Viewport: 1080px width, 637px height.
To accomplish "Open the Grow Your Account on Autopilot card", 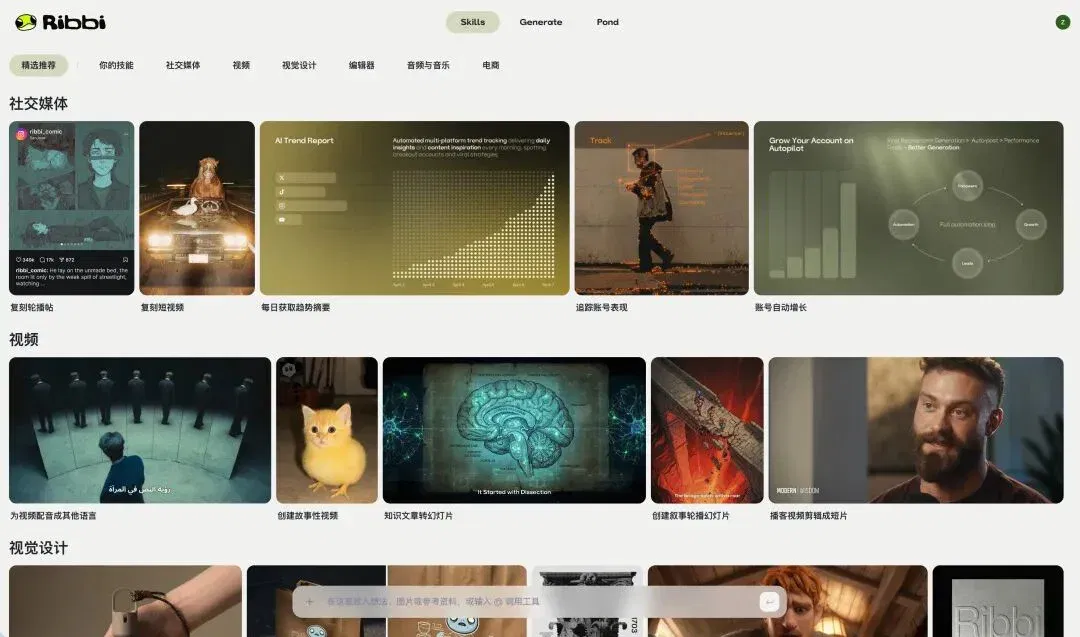I will click(908, 208).
